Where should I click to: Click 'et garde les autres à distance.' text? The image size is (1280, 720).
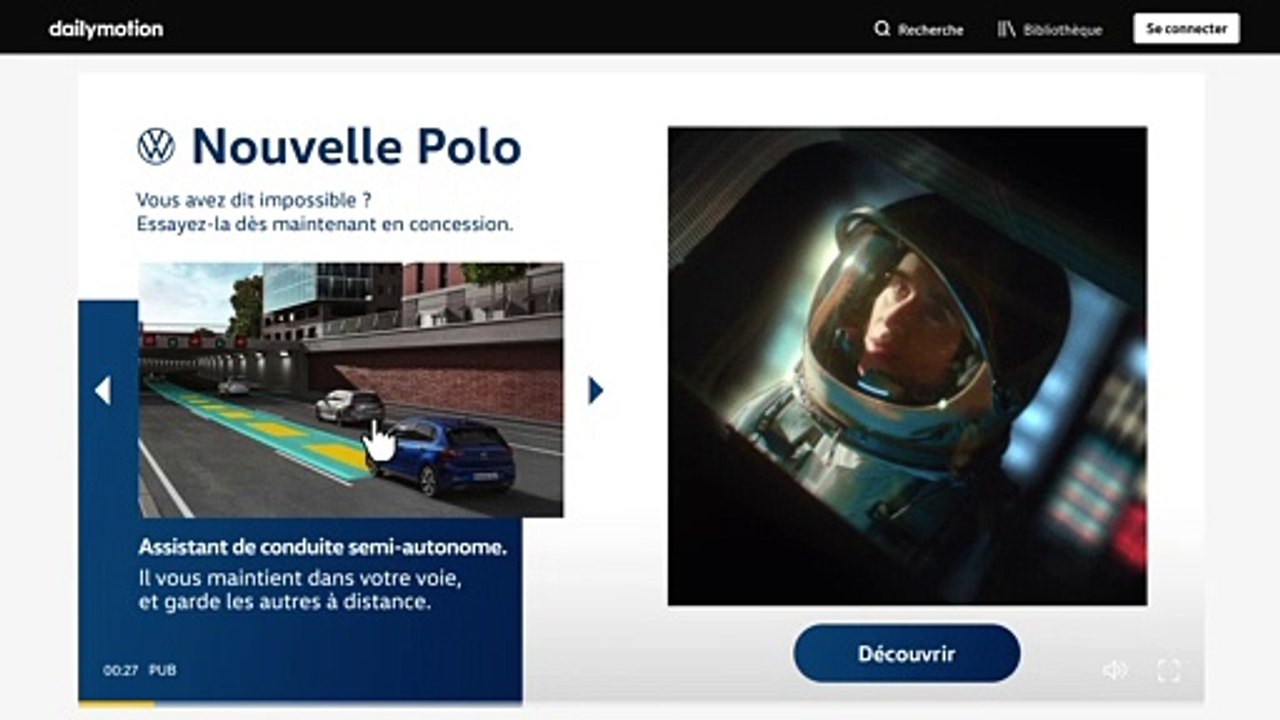tap(285, 603)
